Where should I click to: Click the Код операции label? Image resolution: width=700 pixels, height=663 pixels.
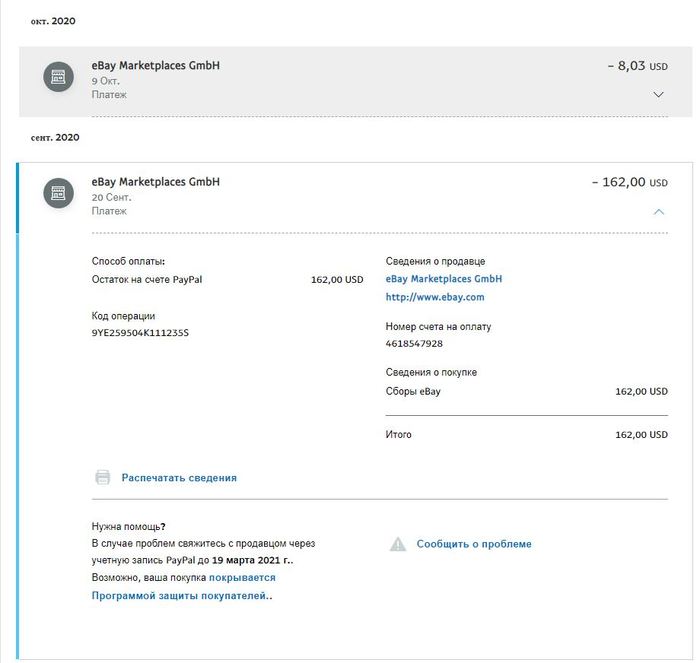(123, 316)
